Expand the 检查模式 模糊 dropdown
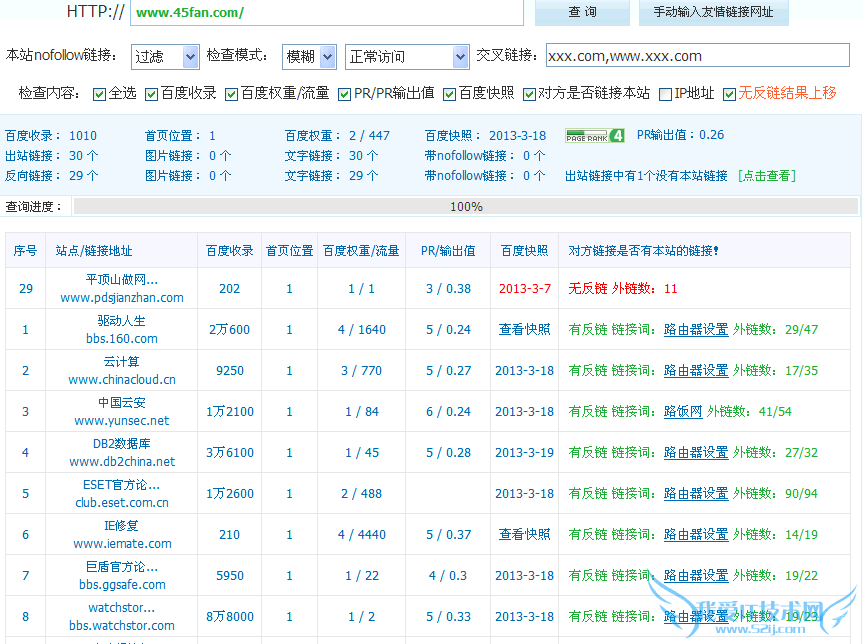 pos(309,57)
